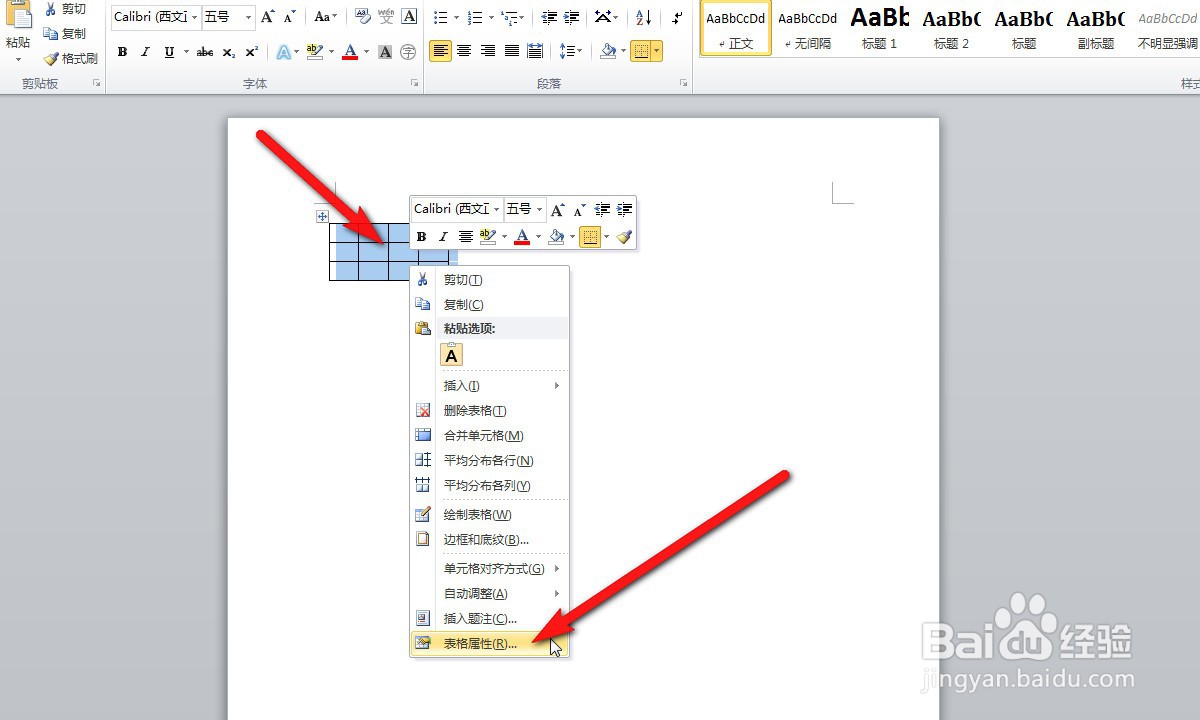Viewport: 1200px width, 720px height.
Task: Apply 标题 1 style
Action: 880,28
